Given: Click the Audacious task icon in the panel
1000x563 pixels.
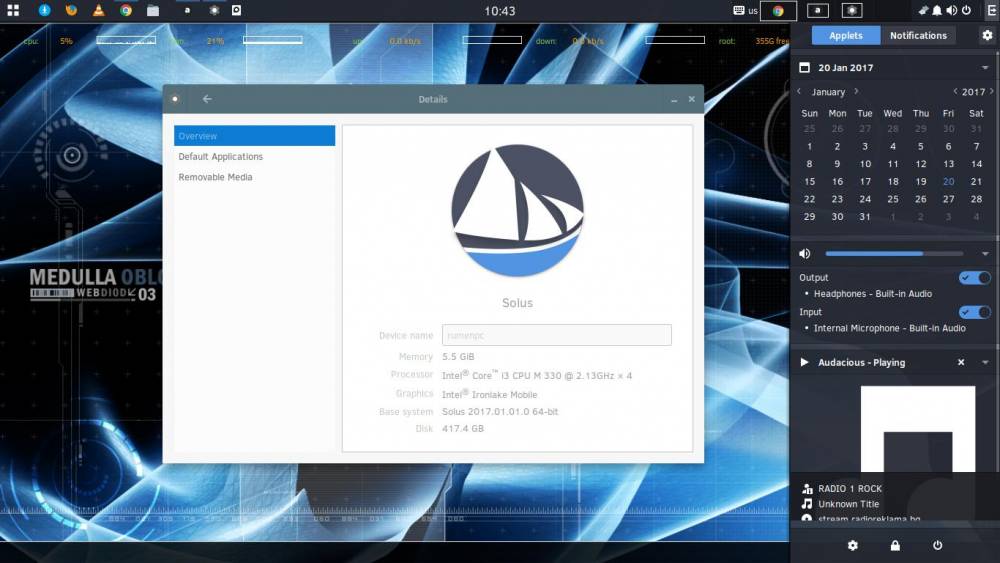Looking at the screenshot, I should (187, 10).
